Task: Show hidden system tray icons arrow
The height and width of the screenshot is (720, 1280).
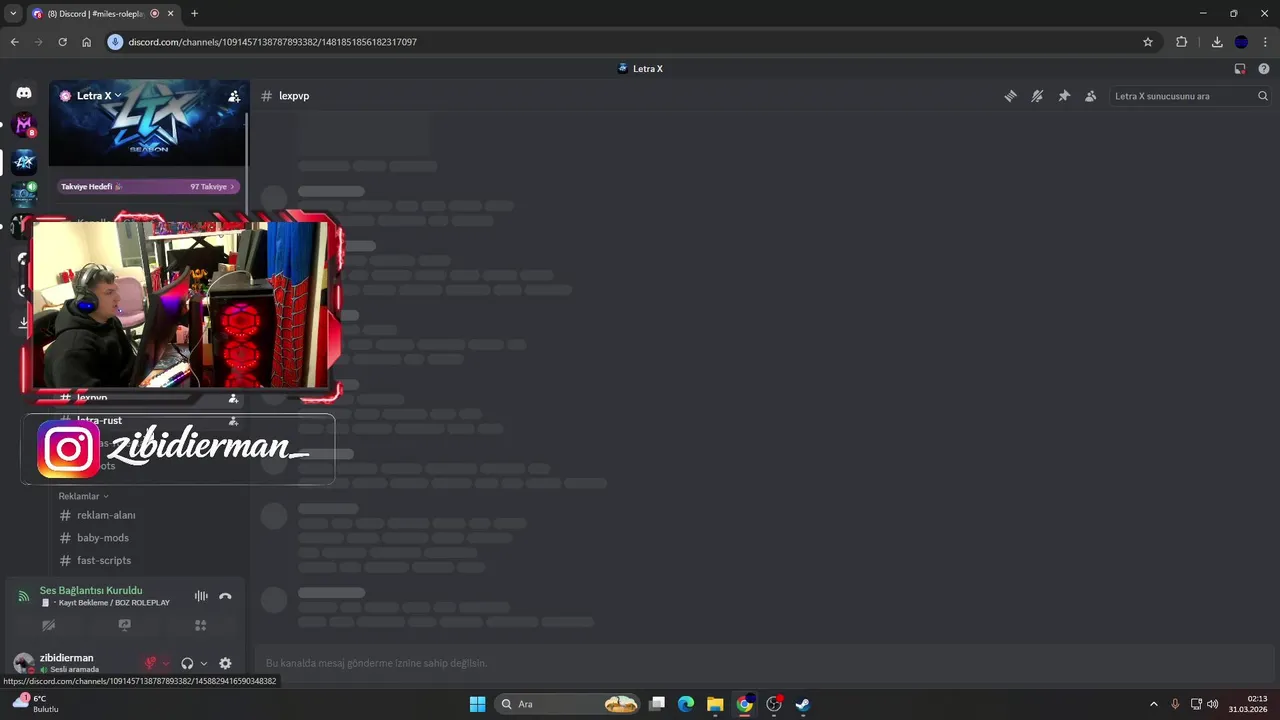Action: (x=1153, y=704)
